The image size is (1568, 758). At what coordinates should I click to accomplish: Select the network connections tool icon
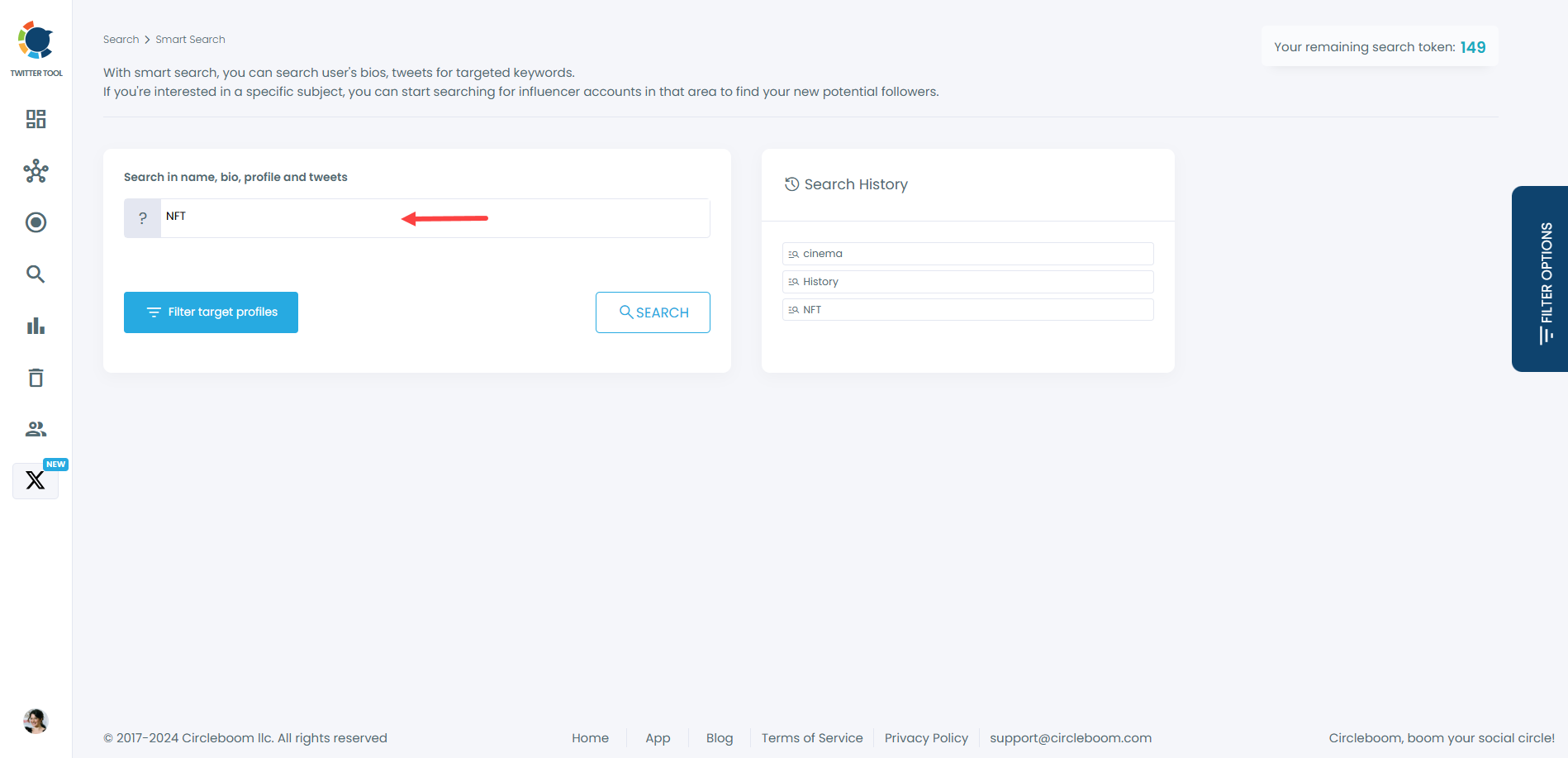(x=36, y=171)
